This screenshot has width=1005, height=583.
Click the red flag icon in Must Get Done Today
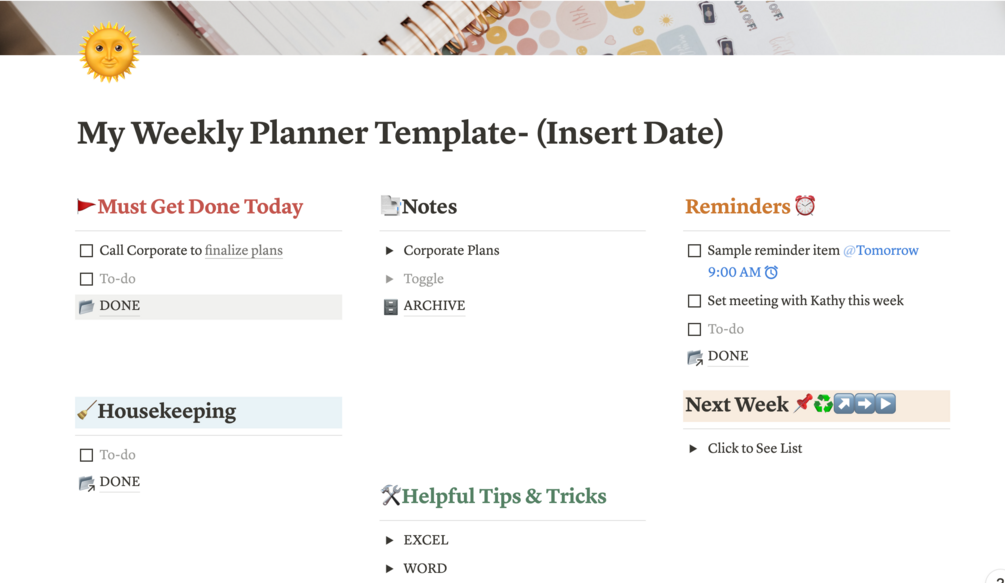click(86, 207)
